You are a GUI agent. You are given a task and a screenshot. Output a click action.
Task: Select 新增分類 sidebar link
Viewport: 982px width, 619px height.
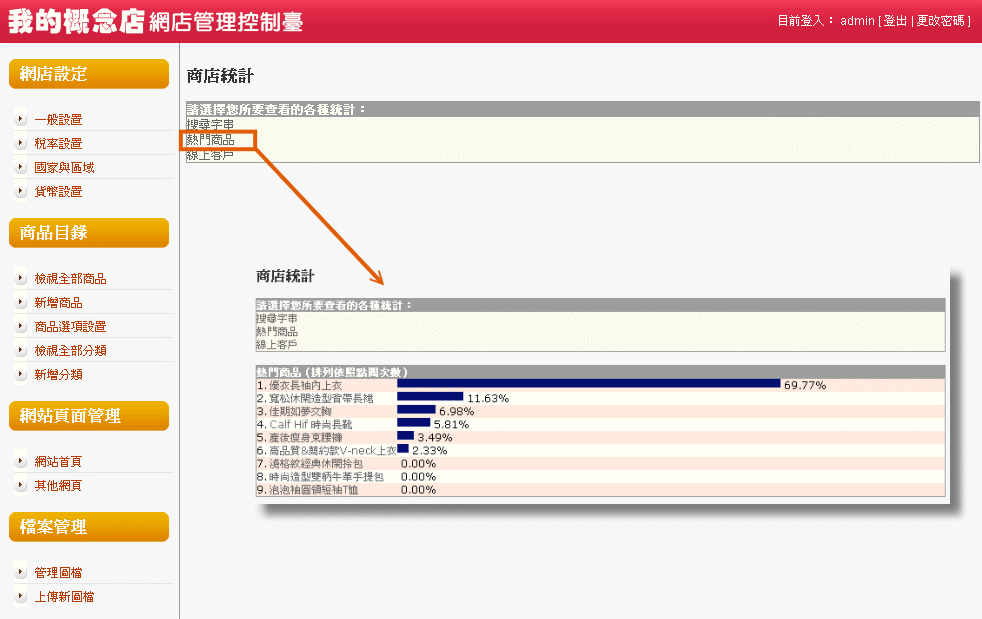tap(58, 375)
